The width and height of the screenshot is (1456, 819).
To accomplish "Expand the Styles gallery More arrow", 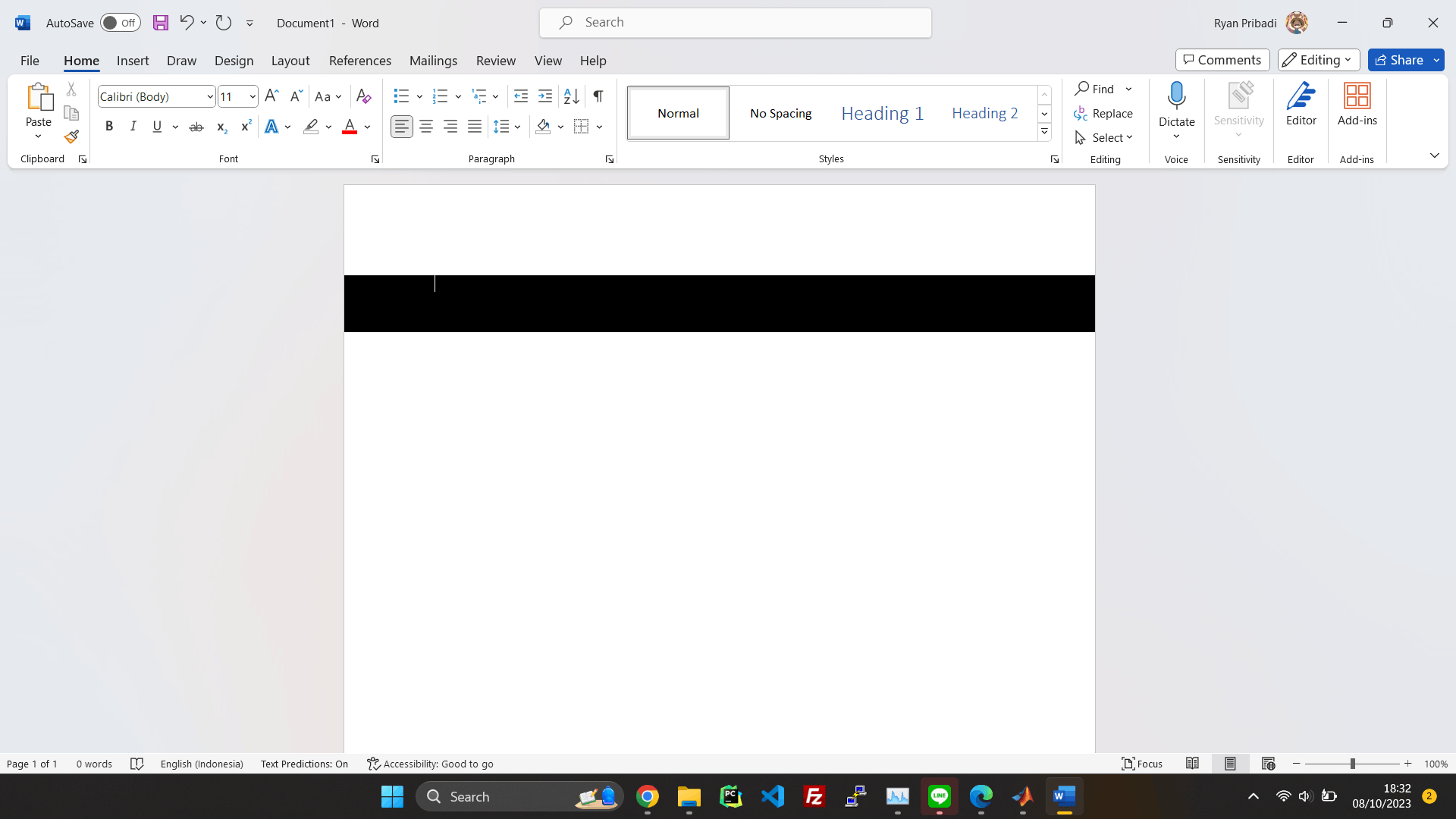I will tap(1044, 132).
